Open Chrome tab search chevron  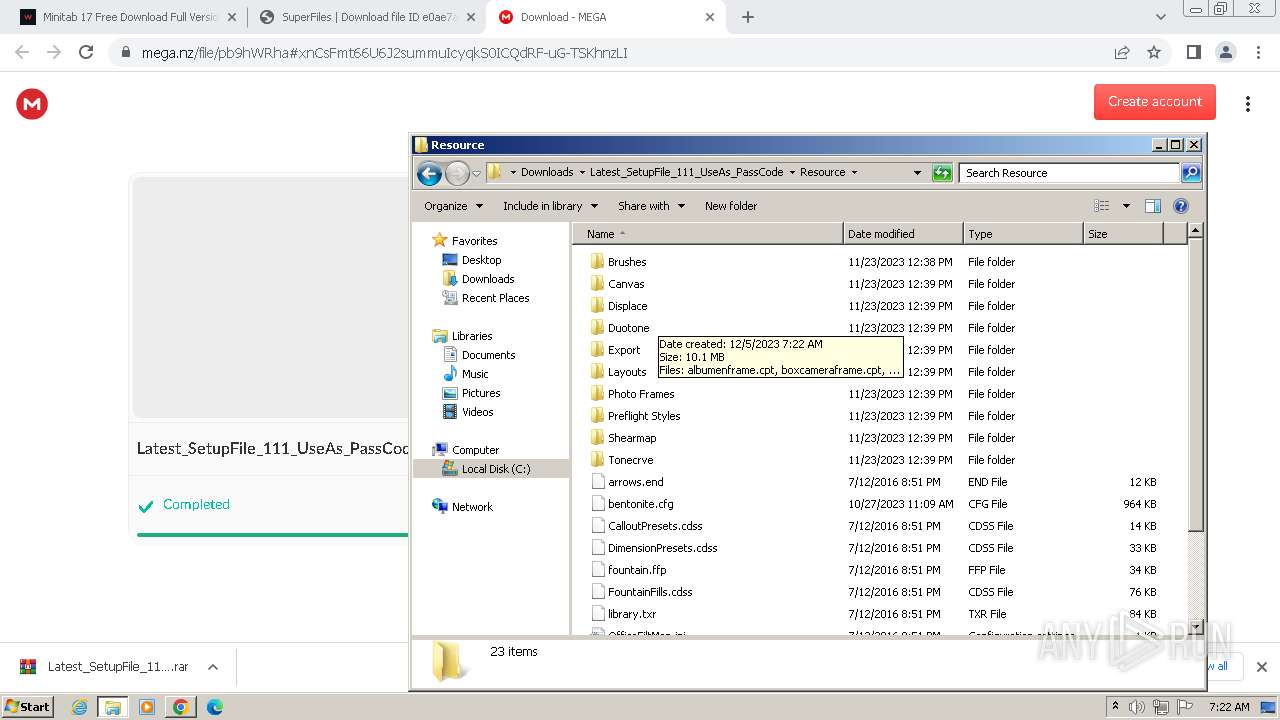point(1160,17)
